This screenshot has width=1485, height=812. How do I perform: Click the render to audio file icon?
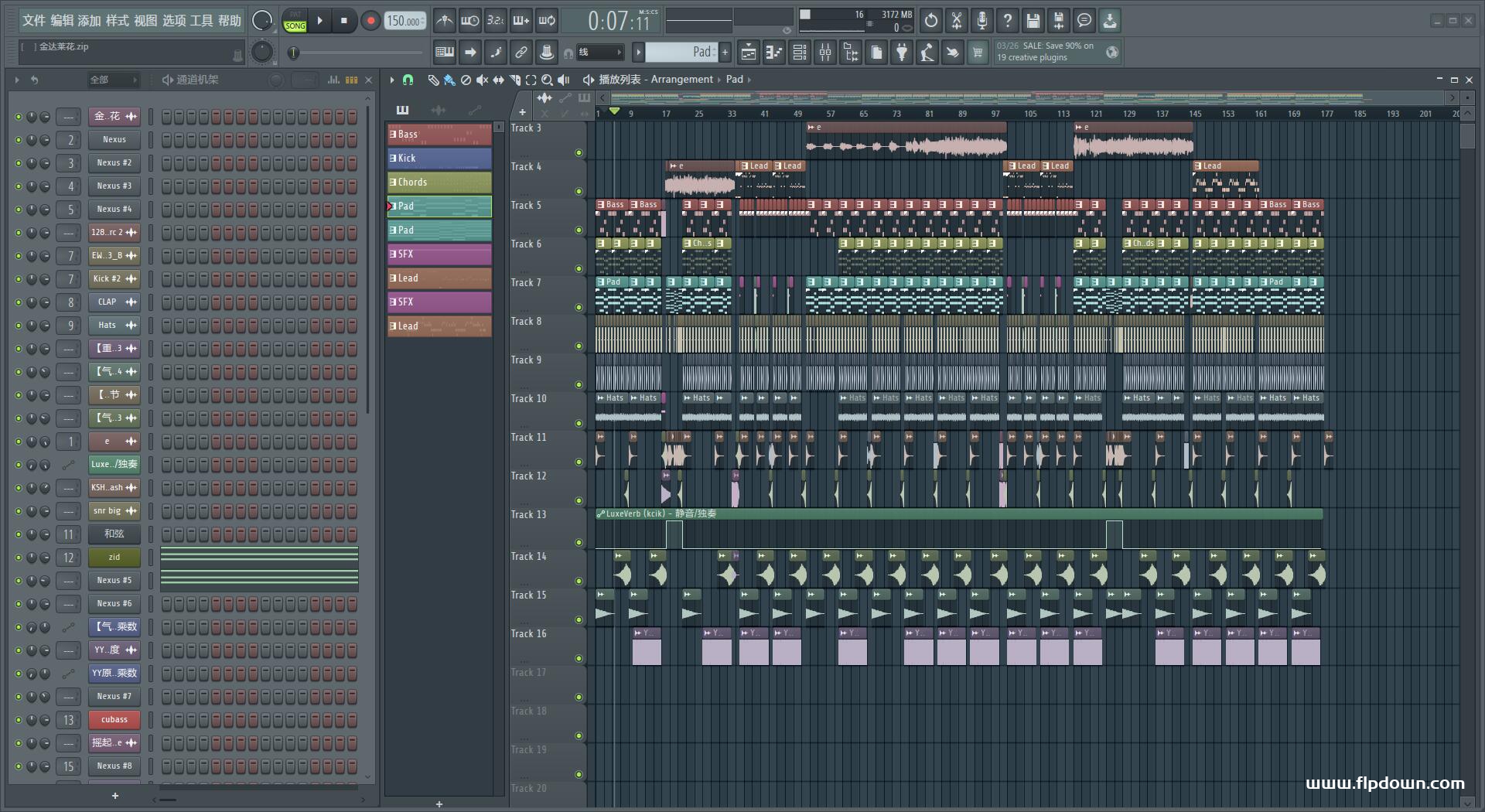(x=1059, y=21)
